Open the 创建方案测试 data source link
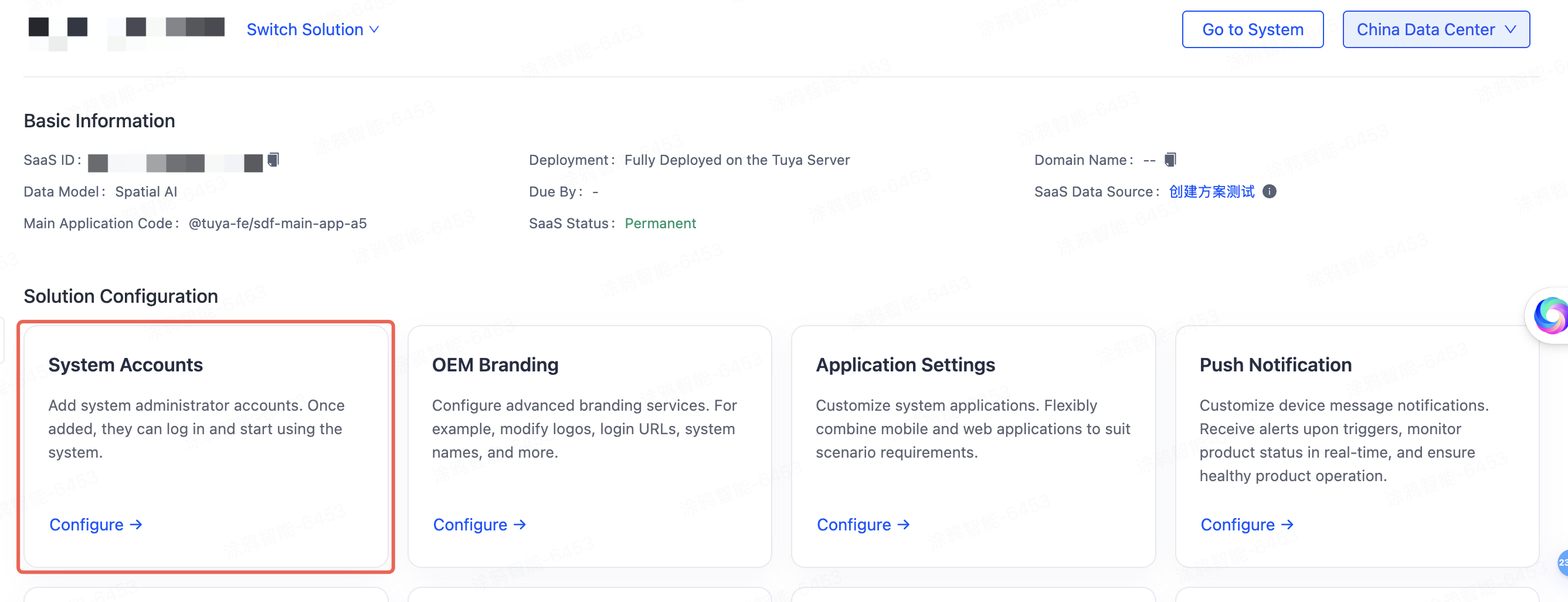Image resolution: width=1568 pixels, height=602 pixels. 1211,191
